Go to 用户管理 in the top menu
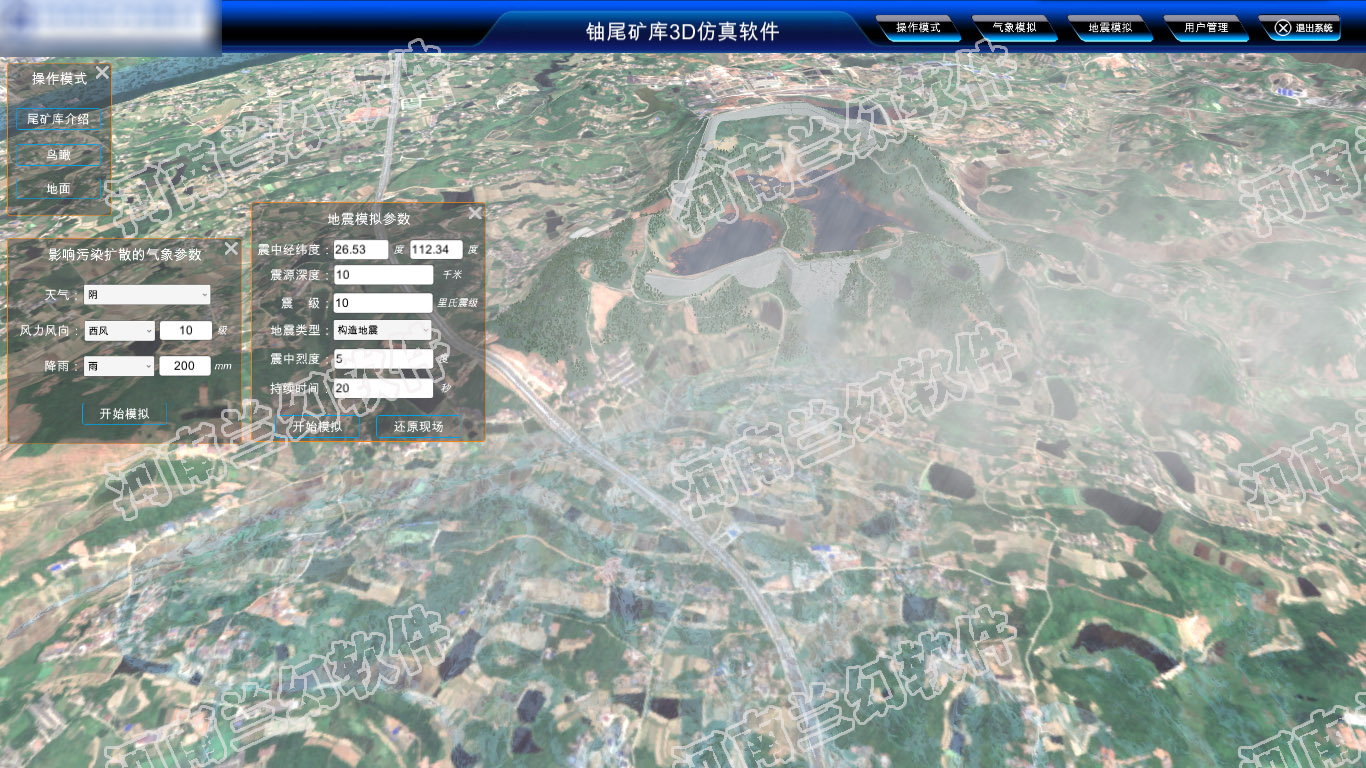The height and width of the screenshot is (768, 1366). tap(1206, 28)
